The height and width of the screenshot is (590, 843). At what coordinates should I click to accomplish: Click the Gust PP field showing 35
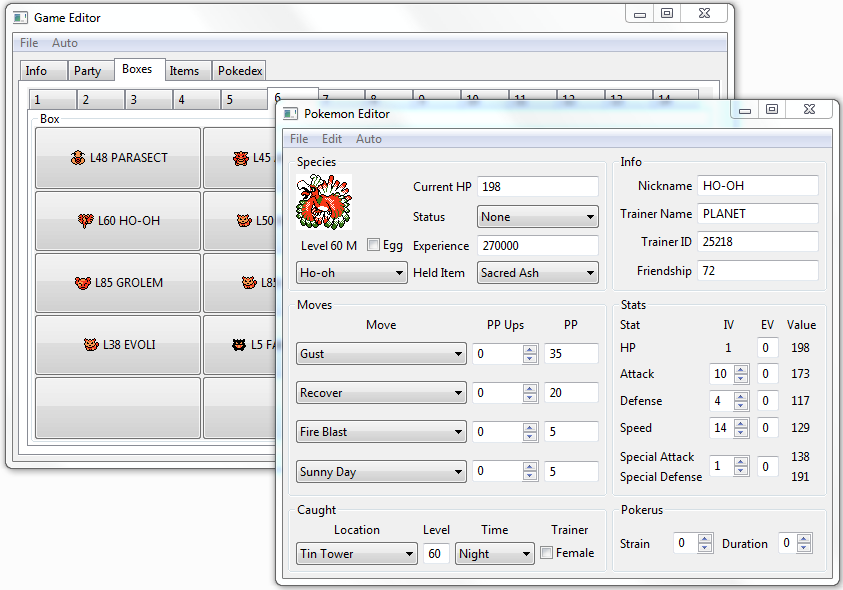[x=571, y=353]
